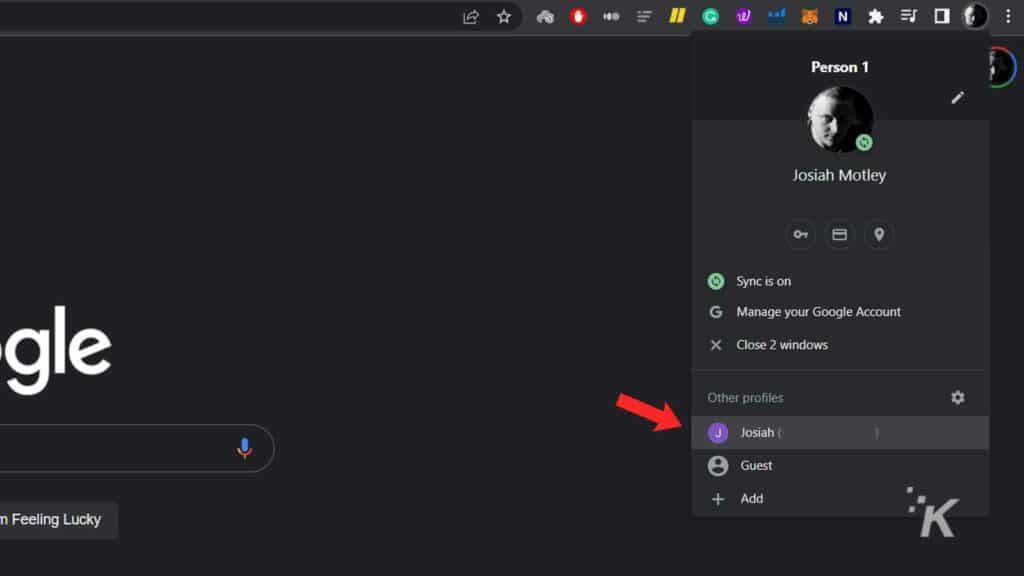The image size is (1024, 576).
Task: Open the red ad-blocker extension icon
Action: click(x=578, y=16)
